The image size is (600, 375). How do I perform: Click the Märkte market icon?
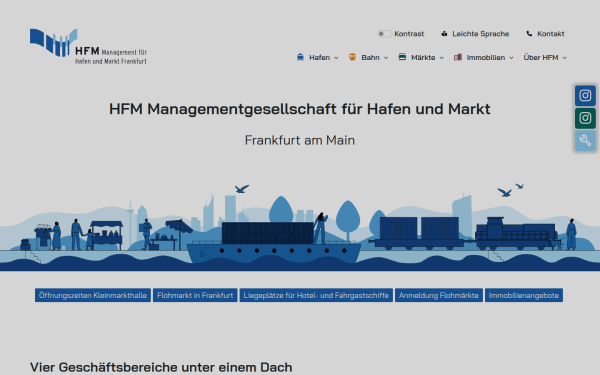click(x=402, y=57)
